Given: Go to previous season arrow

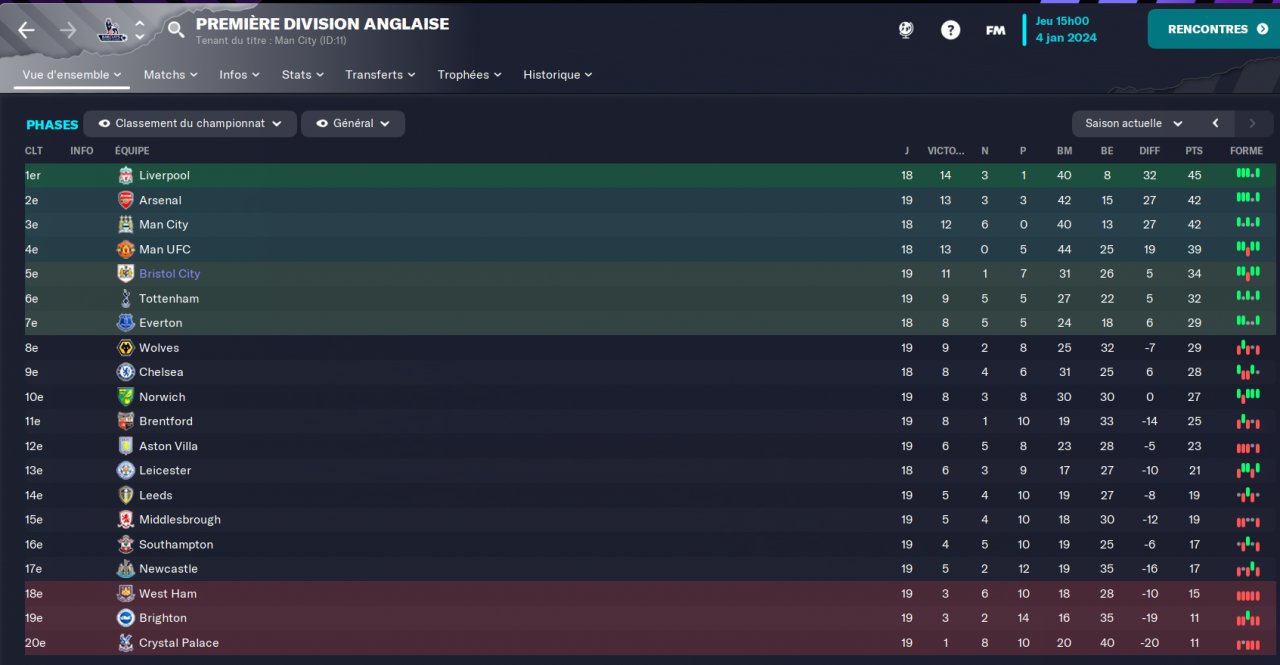Looking at the screenshot, I should [1216, 124].
